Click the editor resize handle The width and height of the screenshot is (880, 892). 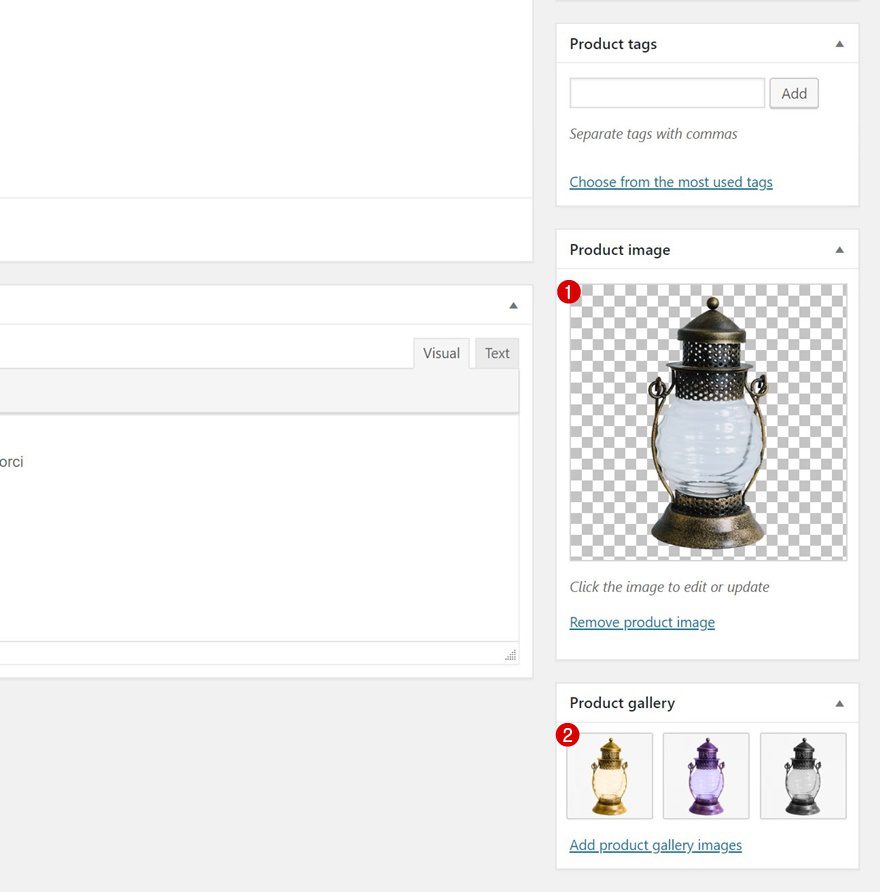point(510,655)
